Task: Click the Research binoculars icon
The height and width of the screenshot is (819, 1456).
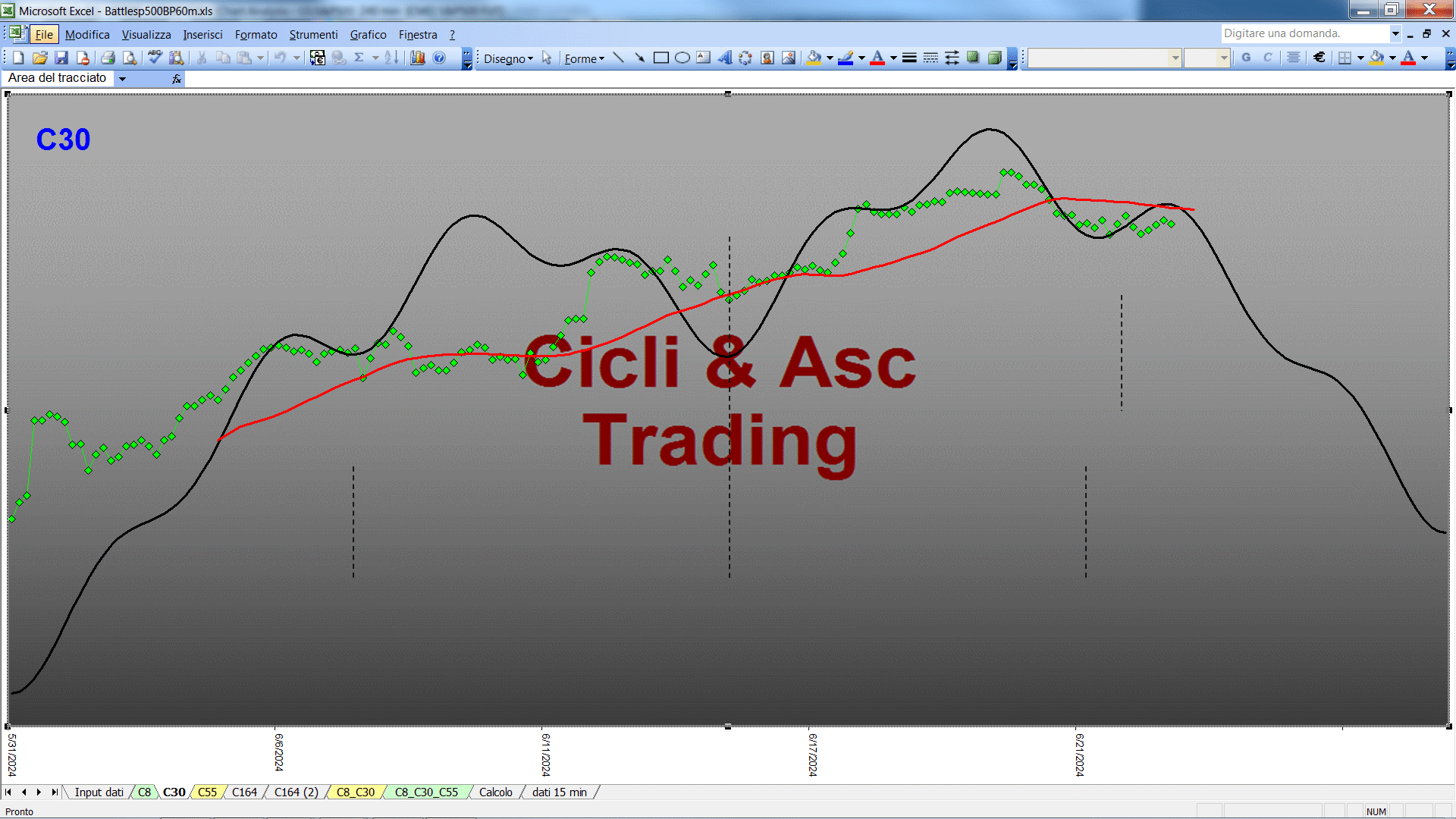Action: pyautogui.click(x=176, y=58)
